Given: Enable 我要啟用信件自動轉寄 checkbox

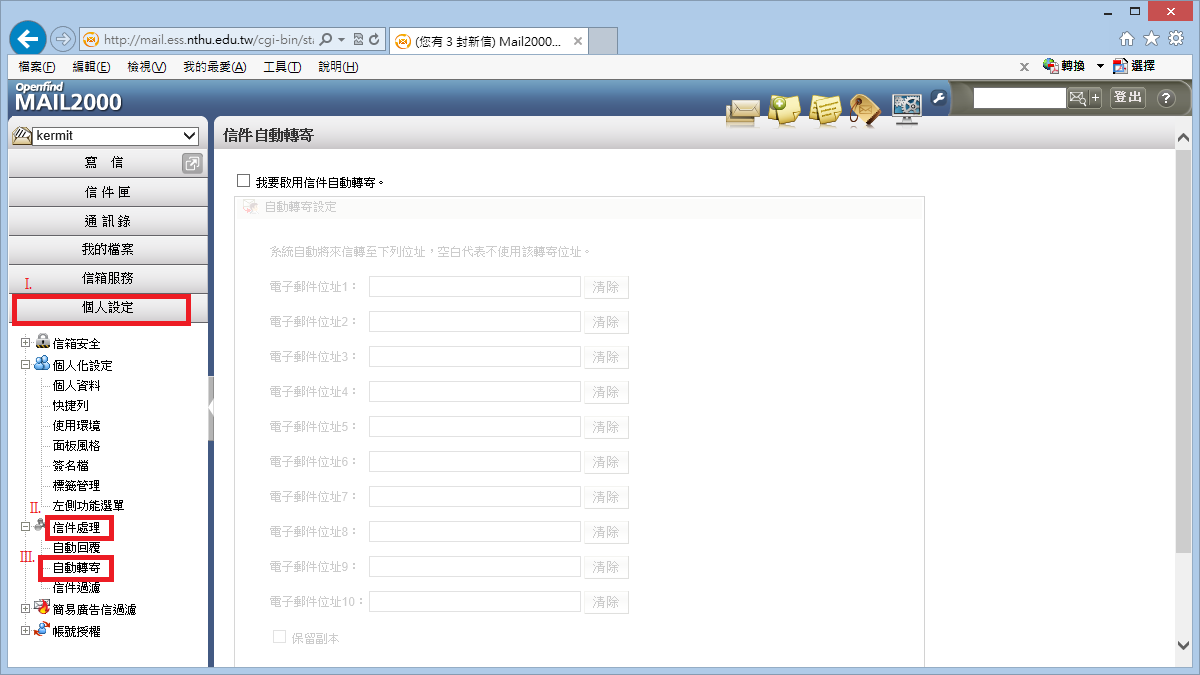Looking at the screenshot, I should [243, 181].
